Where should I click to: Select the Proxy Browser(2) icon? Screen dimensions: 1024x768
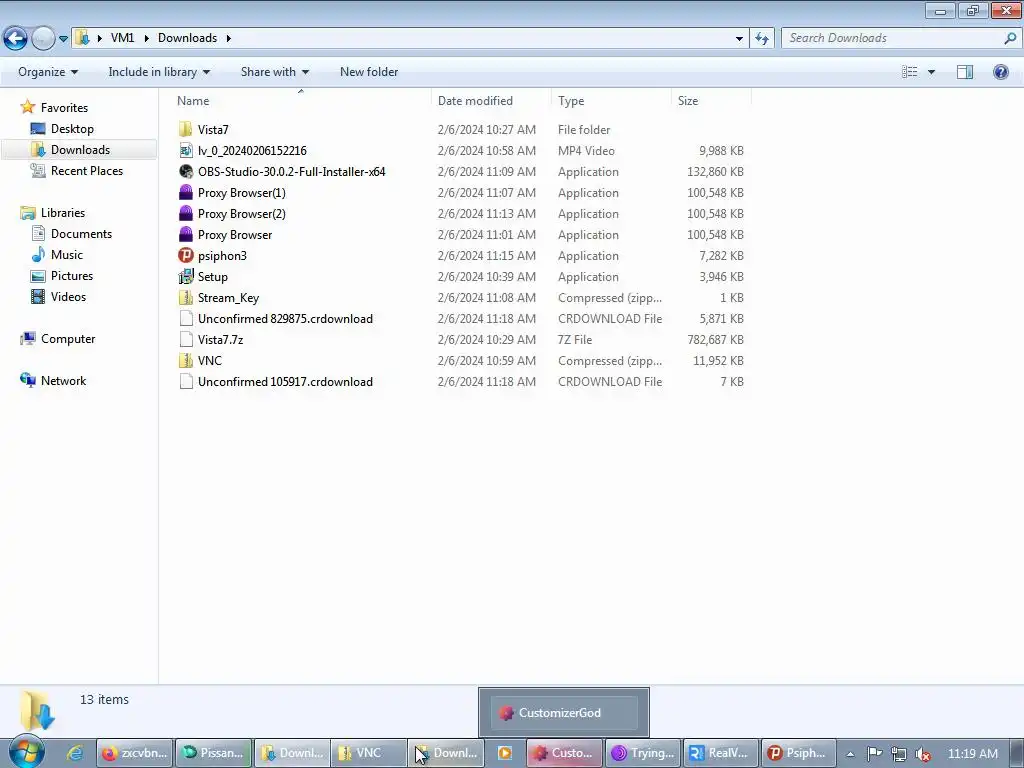point(185,214)
